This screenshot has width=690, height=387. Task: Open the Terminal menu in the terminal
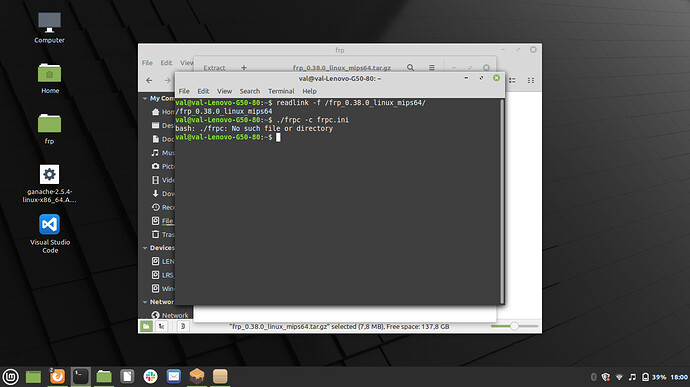click(281, 91)
